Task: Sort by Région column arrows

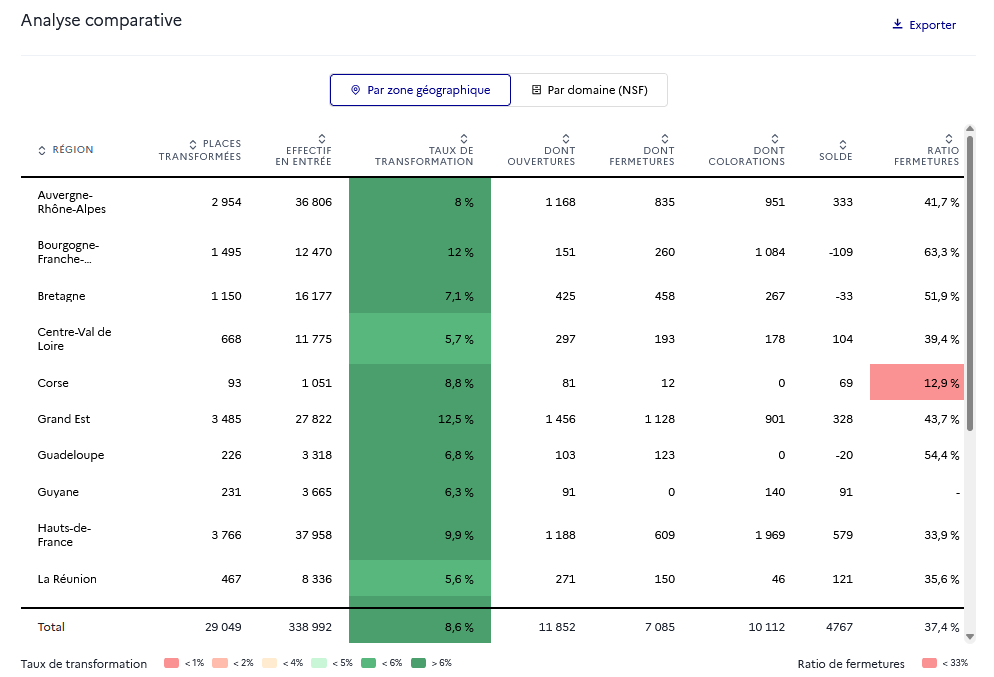Action: click(x=42, y=150)
